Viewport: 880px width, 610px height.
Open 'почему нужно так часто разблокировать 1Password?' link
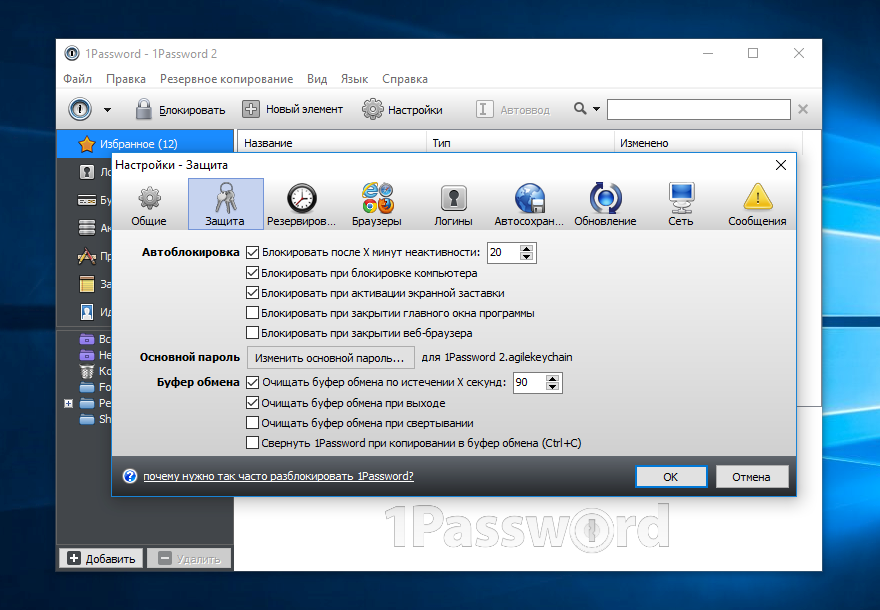(278, 476)
